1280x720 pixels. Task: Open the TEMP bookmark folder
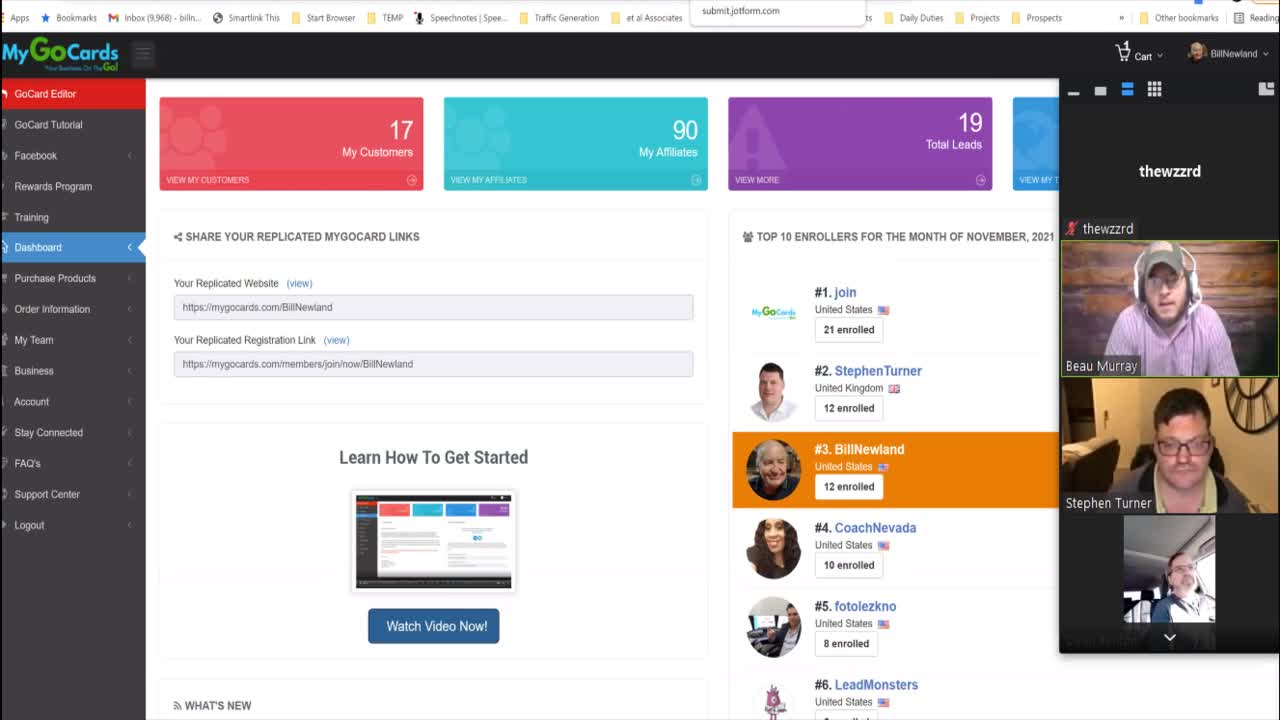point(386,18)
